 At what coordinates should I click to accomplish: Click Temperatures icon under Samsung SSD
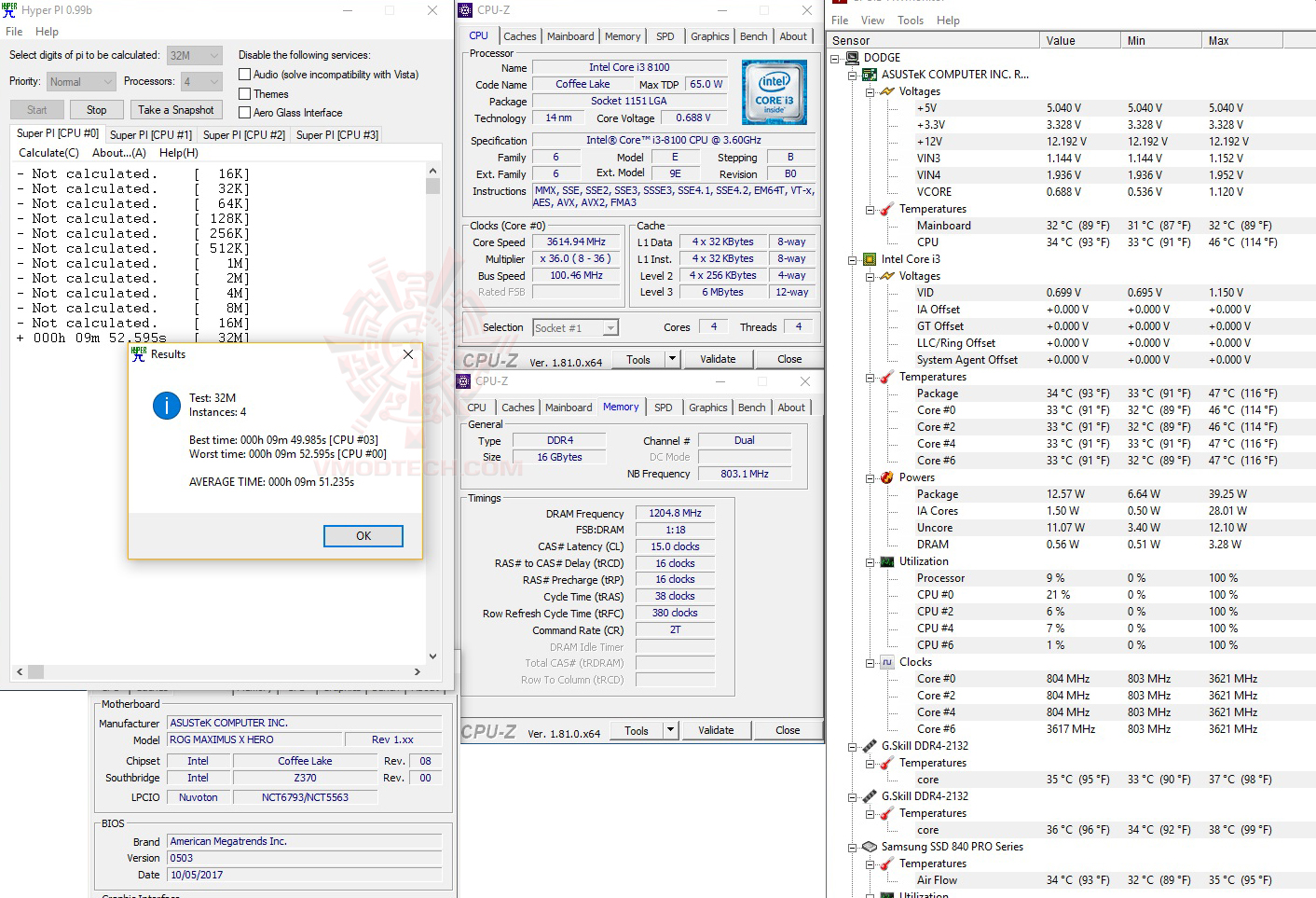pos(887,863)
